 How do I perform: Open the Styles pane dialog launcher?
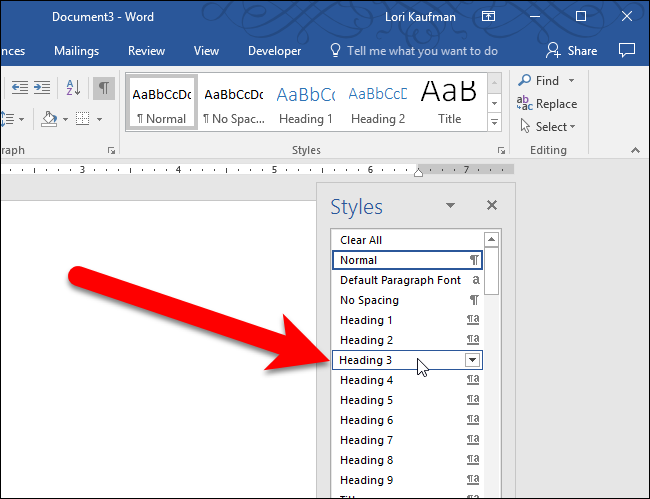point(501,151)
